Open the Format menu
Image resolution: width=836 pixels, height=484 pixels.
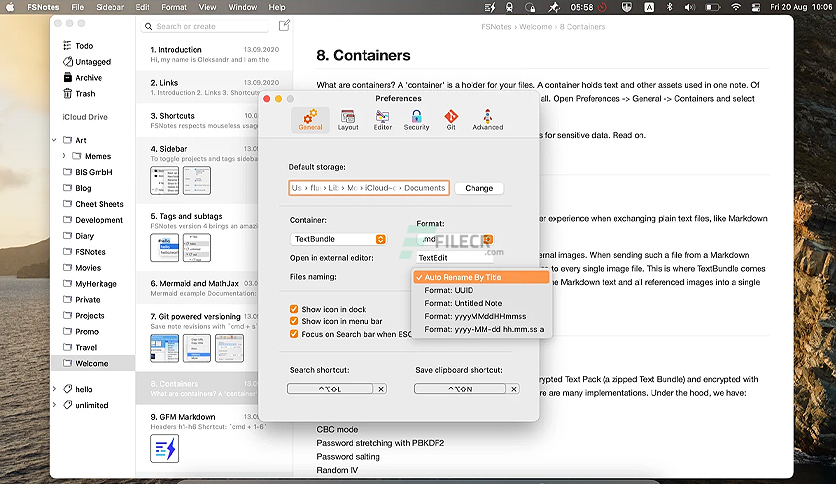[174, 7]
